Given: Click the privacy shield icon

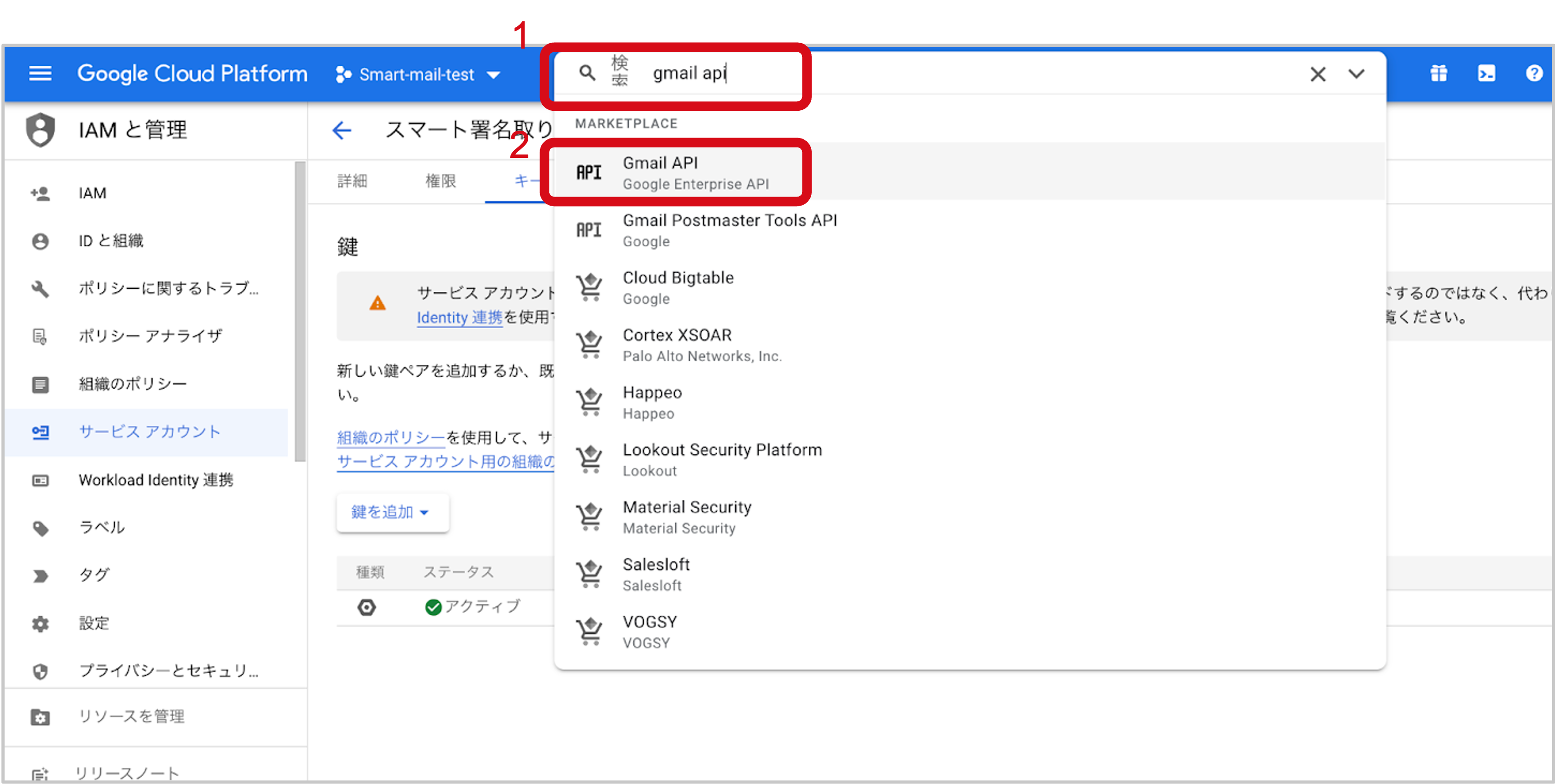Looking at the screenshot, I should coord(40,671).
